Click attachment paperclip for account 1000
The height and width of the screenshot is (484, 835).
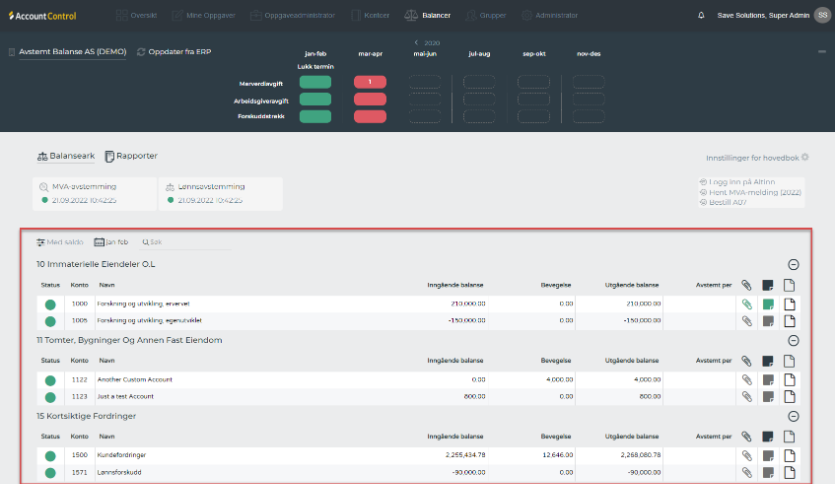pos(746,304)
